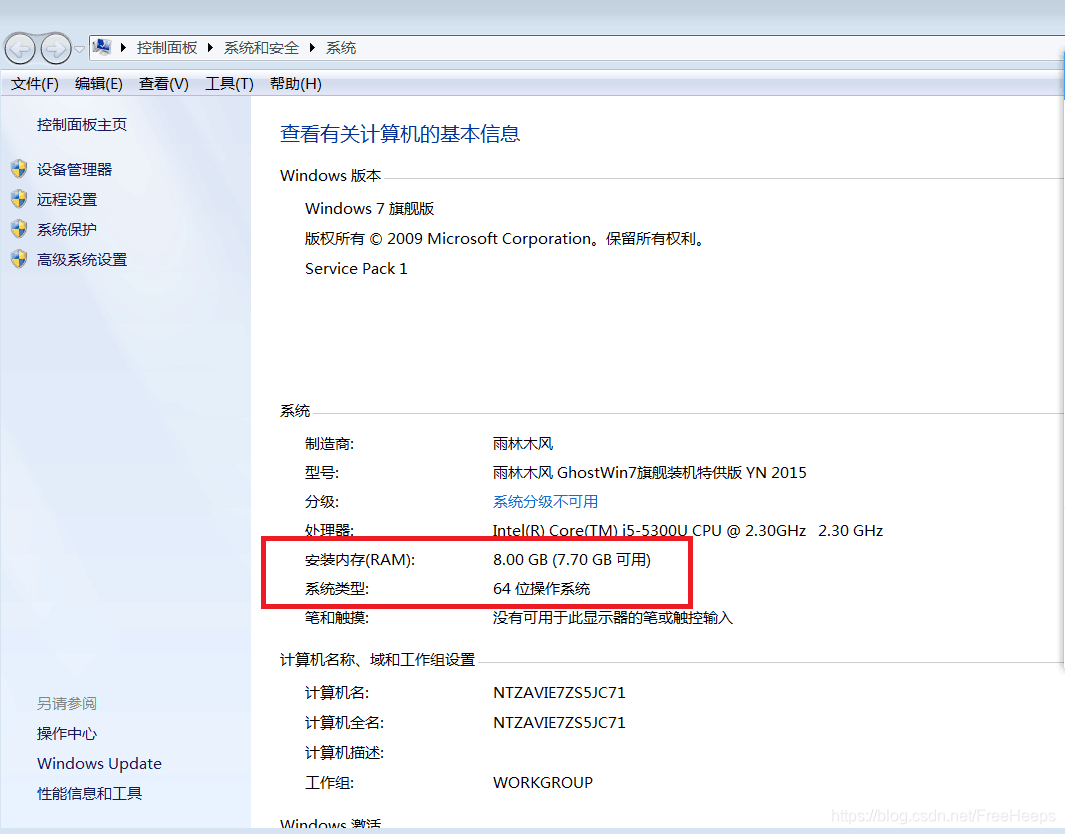Open the 编辑(E) menu
This screenshot has width=1065, height=834.
[x=98, y=84]
